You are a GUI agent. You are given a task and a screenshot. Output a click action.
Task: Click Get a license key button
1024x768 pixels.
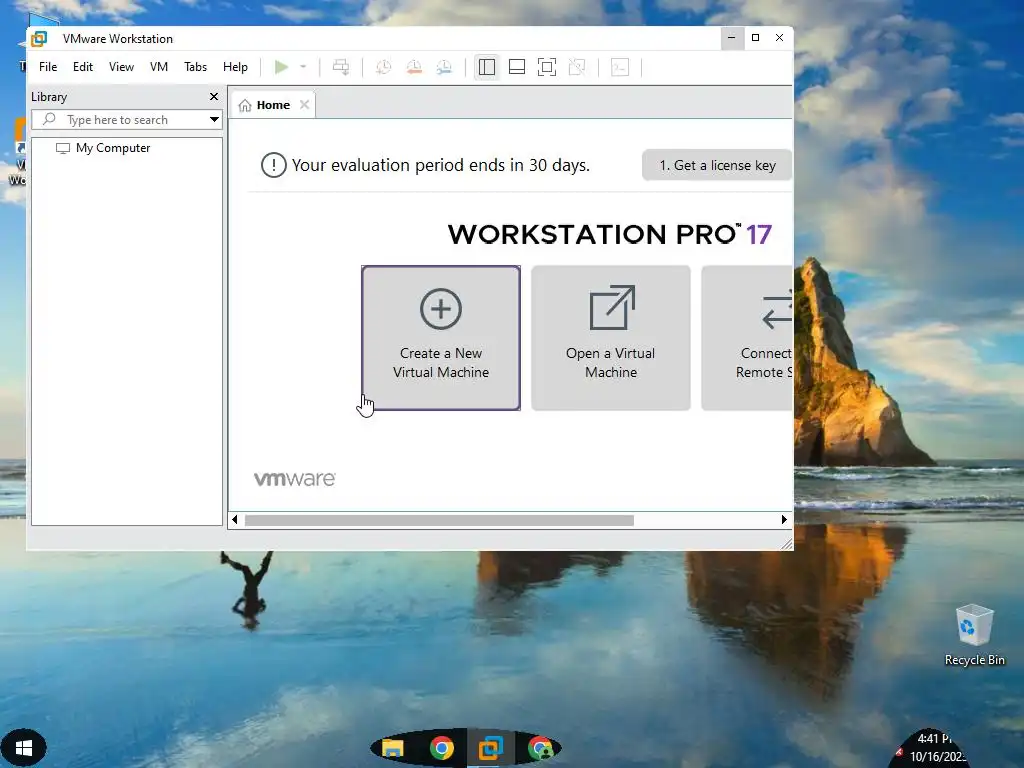[717, 165]
